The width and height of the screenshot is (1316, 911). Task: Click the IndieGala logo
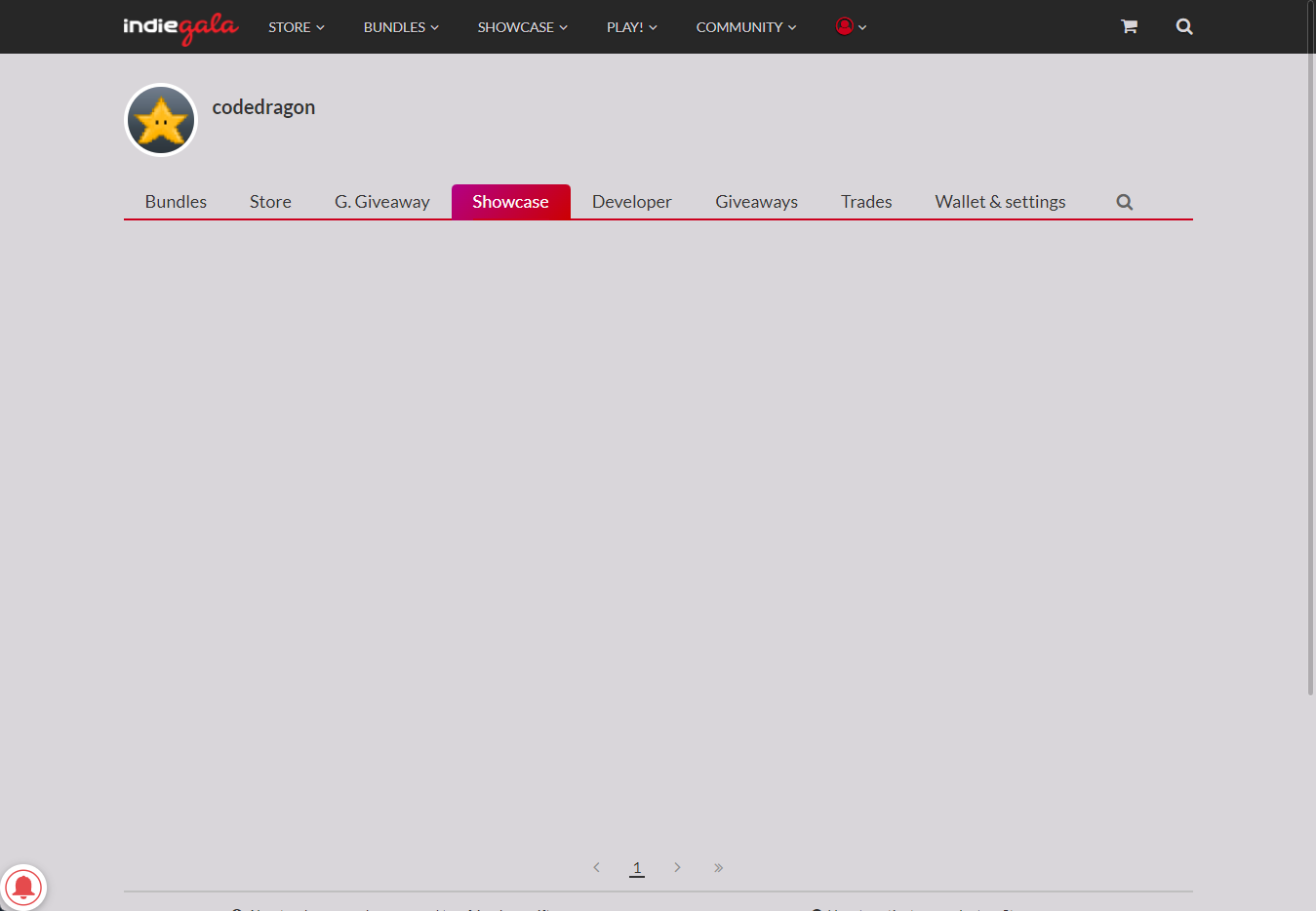(180, 27)
